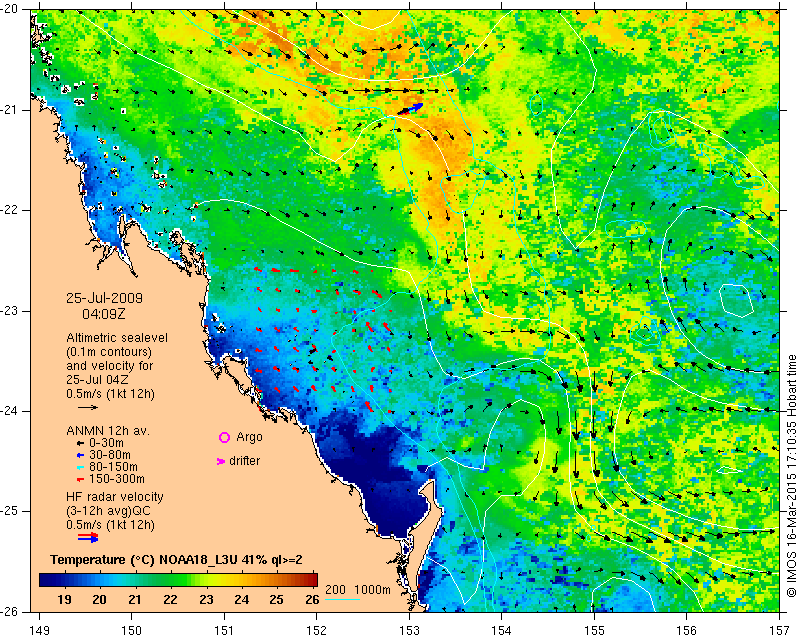Click the red and blue HF radar scale arrows
The image size is (800, 640).
coord(88,537)
